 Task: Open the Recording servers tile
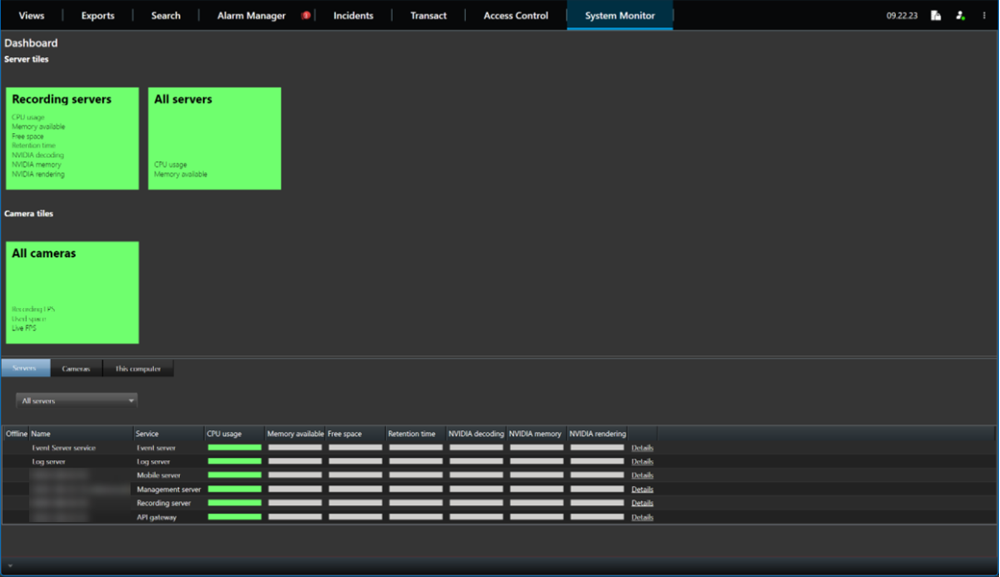tap(72, 138)
